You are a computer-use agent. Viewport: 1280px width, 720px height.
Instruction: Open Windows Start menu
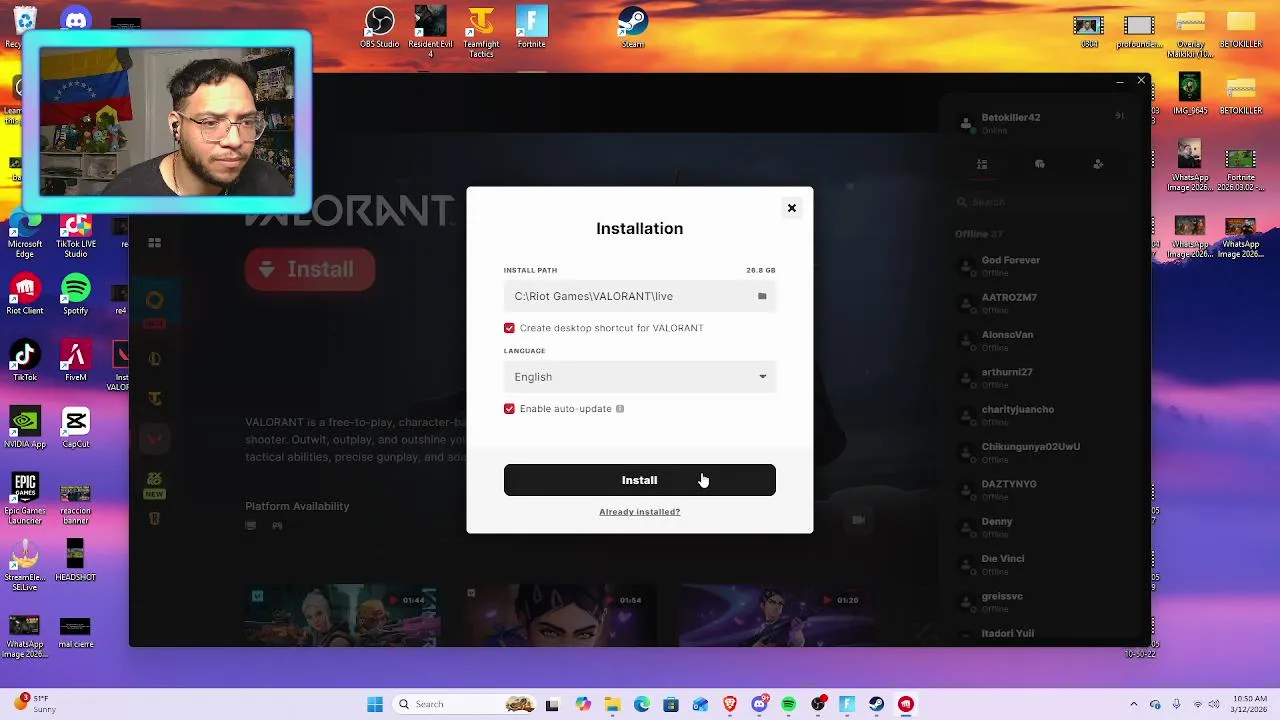tap(375, 704)
